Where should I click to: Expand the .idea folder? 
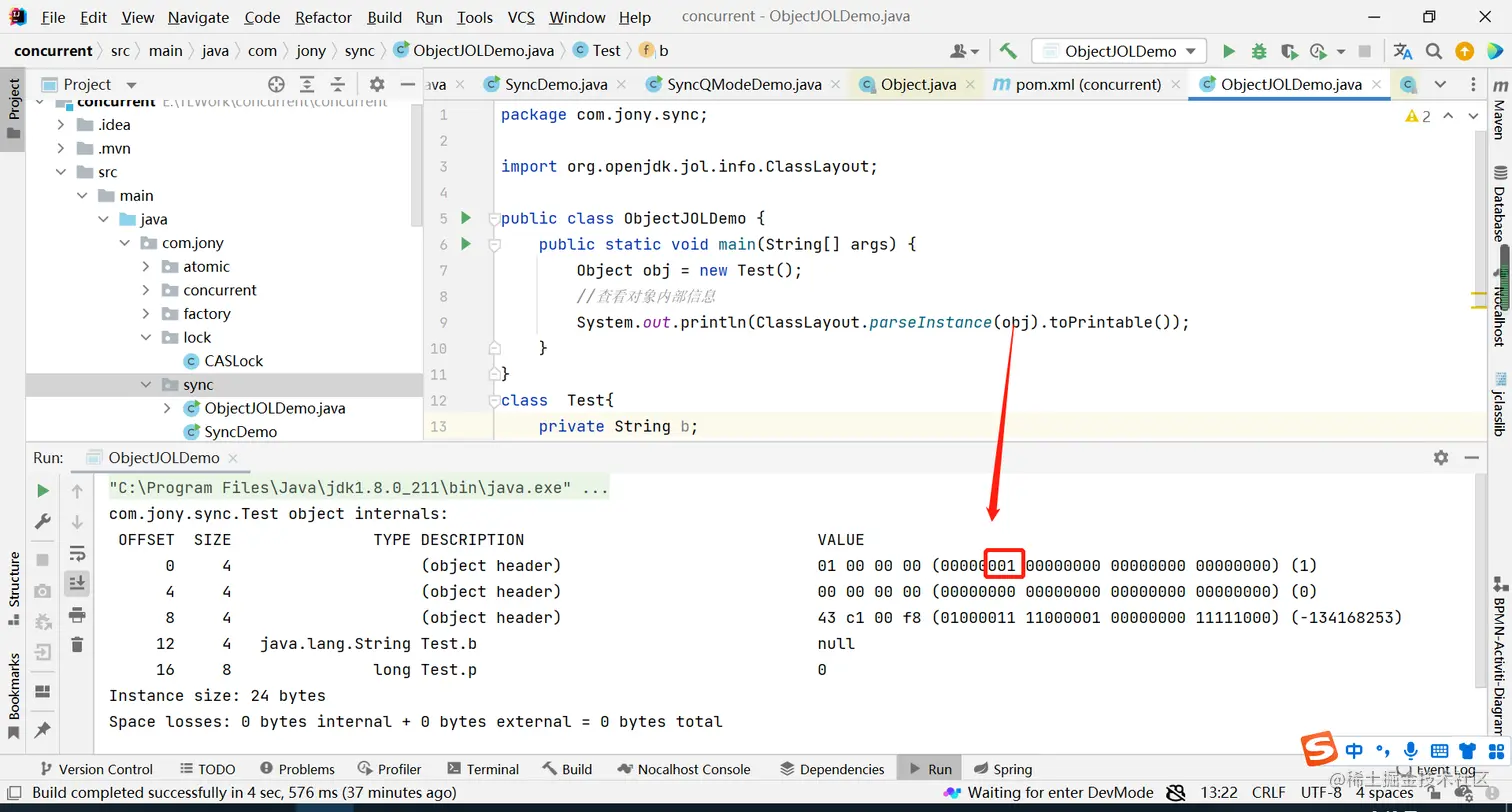[61, 125]
